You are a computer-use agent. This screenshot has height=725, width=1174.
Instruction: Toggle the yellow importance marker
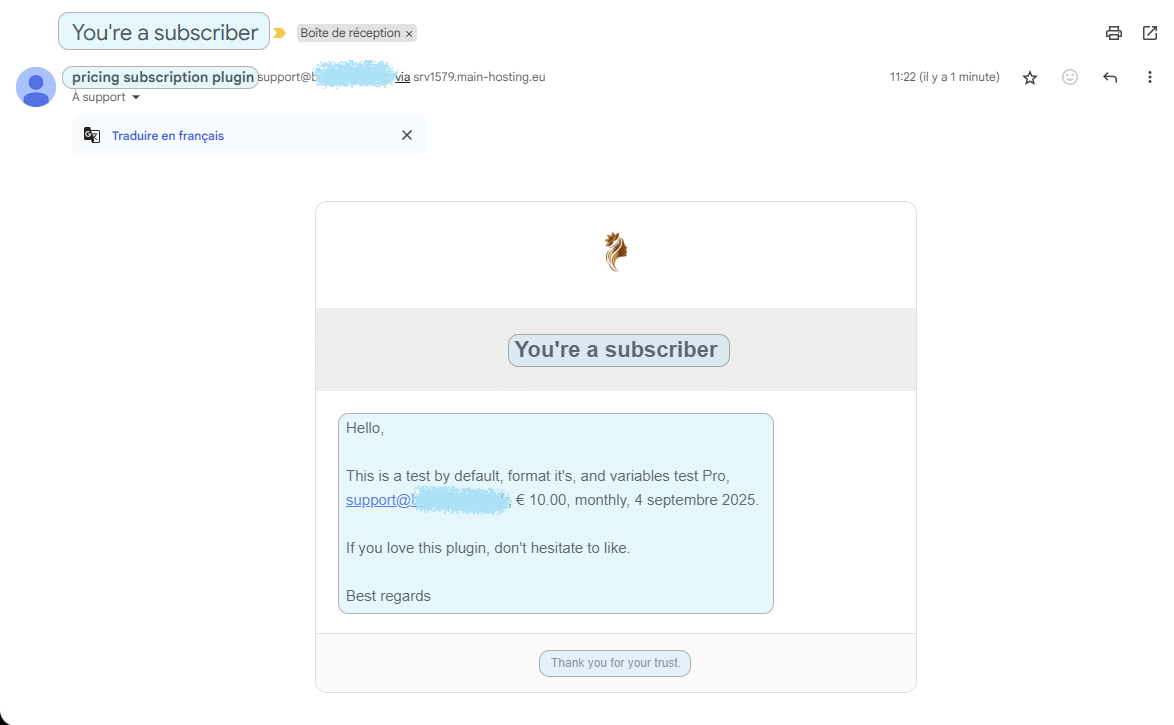280,33
